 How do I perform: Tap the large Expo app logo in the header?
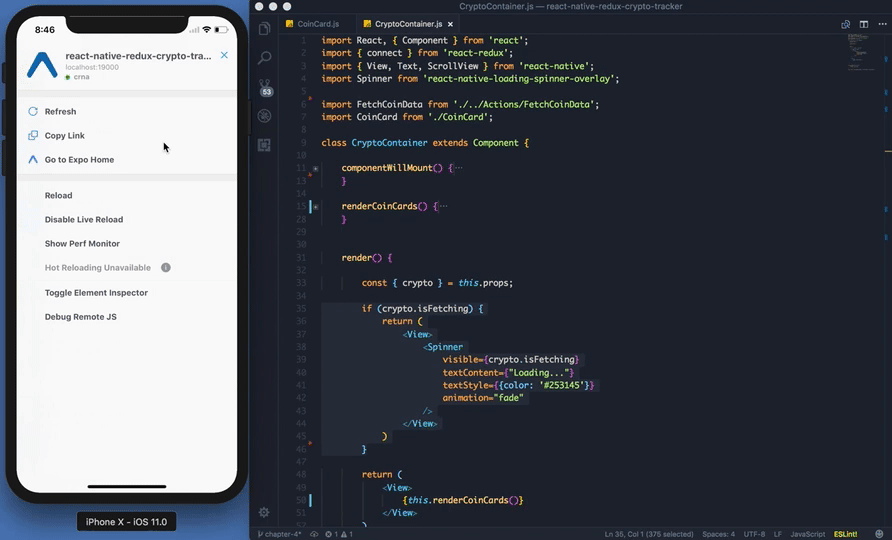42,65
